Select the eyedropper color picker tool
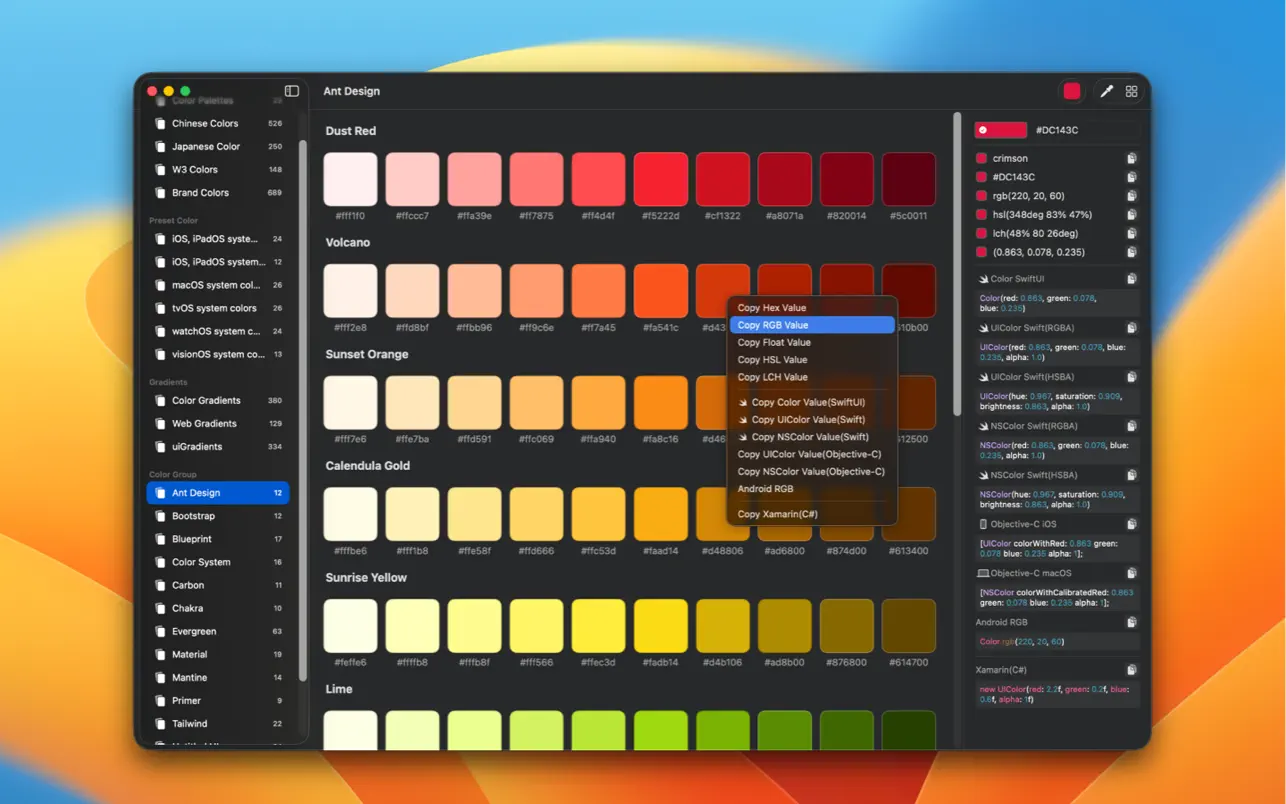 coord(1106,90)
